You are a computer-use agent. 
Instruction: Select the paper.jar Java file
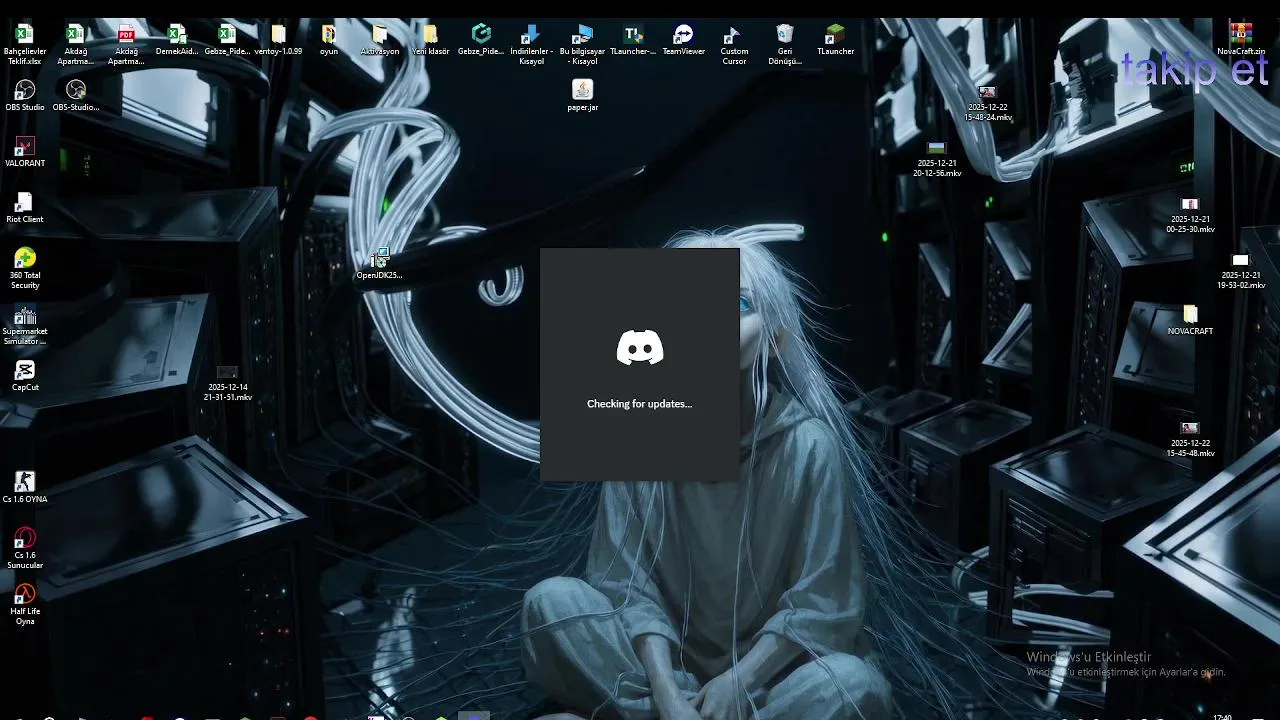[x=583, y=91]
